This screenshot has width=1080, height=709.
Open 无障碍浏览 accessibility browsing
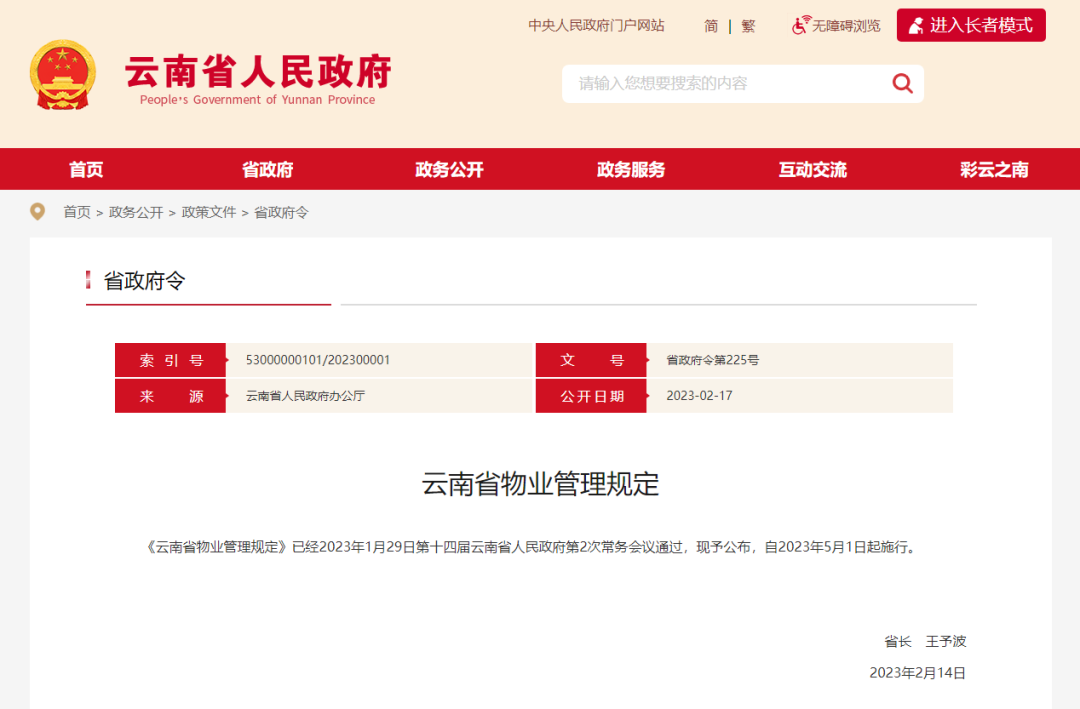click(x=846, y=26)
